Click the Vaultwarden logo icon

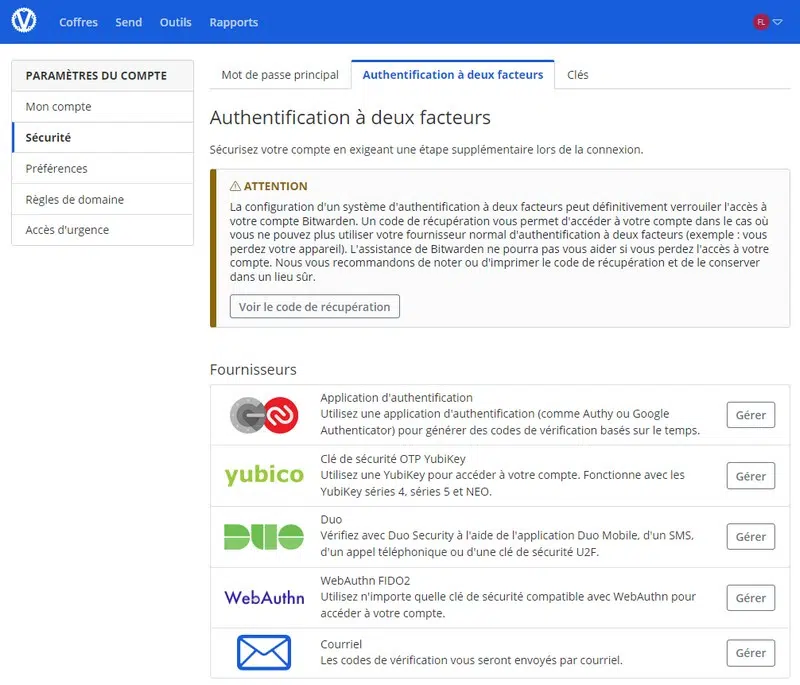tap(23, 22)
